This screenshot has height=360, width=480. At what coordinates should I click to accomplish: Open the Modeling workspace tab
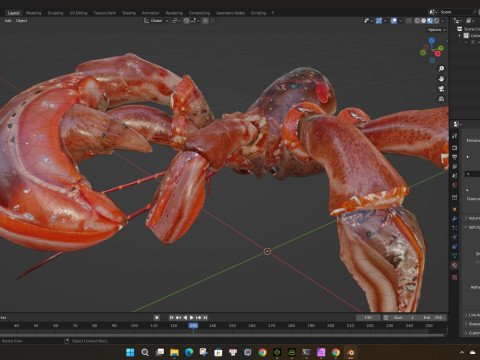tap(34, 13)
